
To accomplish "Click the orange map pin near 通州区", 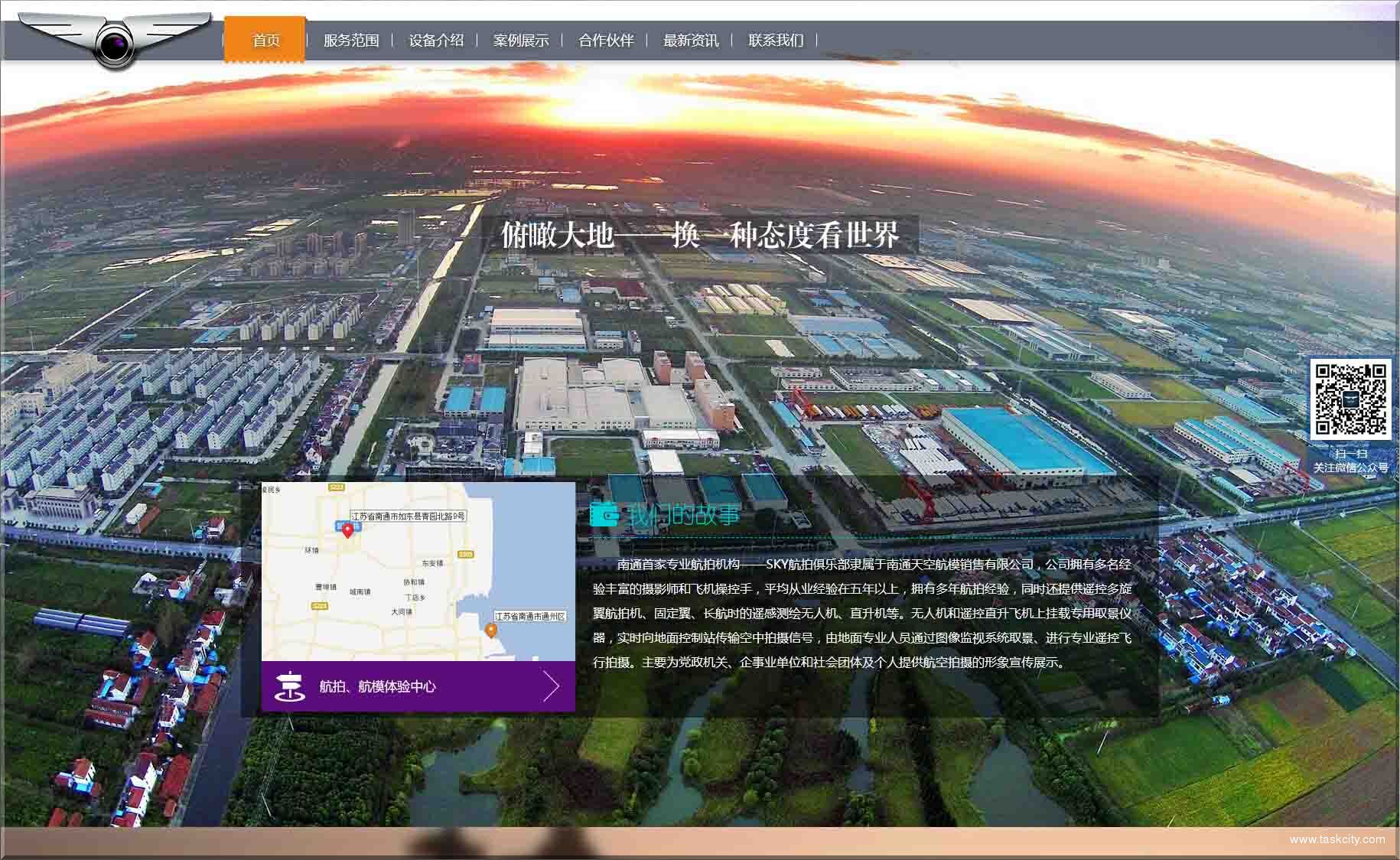I will pyautogui.click(x=491, y=630).
